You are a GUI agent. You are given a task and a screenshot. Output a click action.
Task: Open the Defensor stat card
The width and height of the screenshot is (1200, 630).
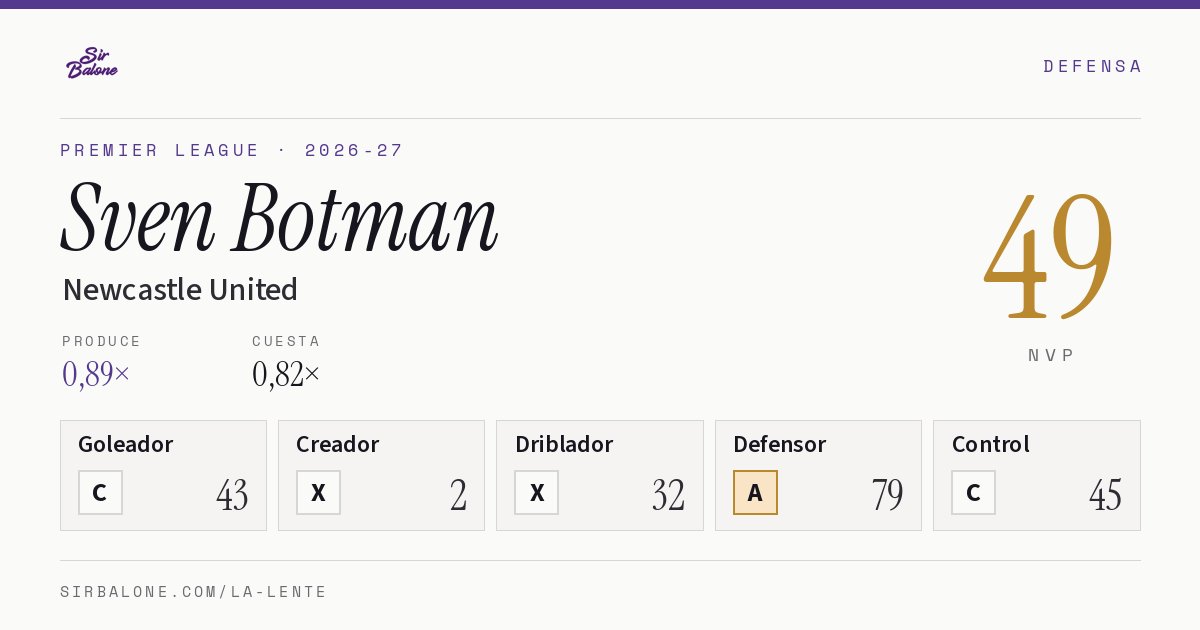tap(818, 475)
